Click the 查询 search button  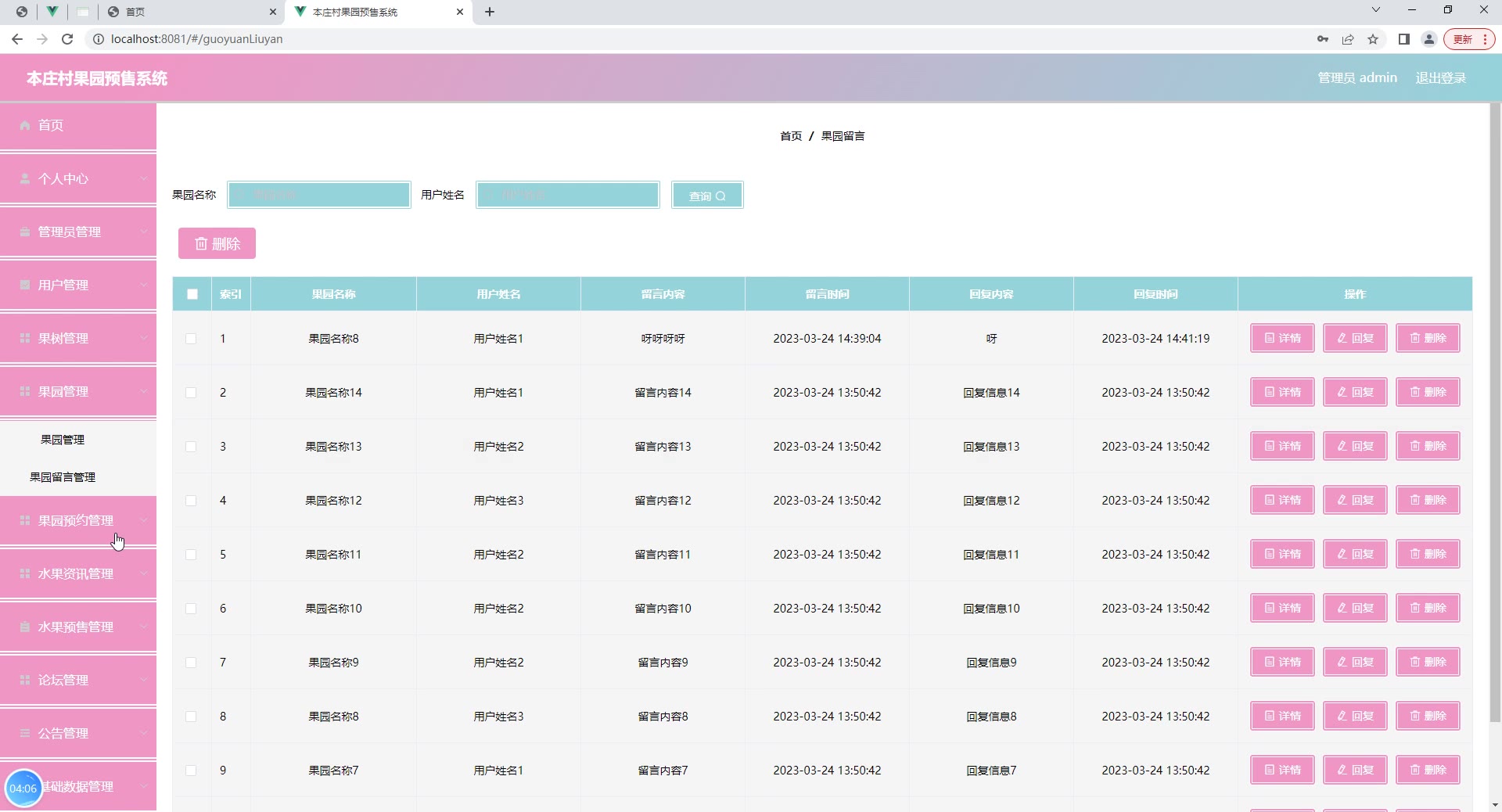pyautogui.click(x=707, y=196)
